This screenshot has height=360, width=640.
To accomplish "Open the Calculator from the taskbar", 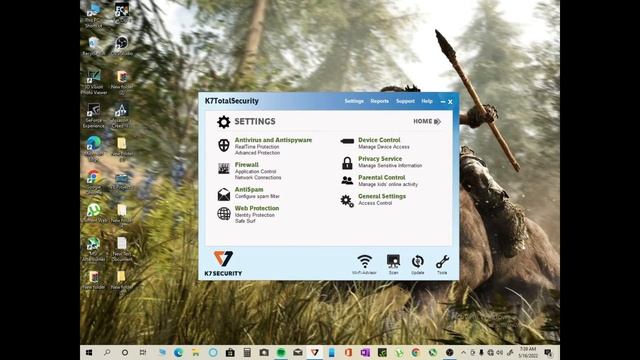I will pyautogui.click(x=247, y=352).
